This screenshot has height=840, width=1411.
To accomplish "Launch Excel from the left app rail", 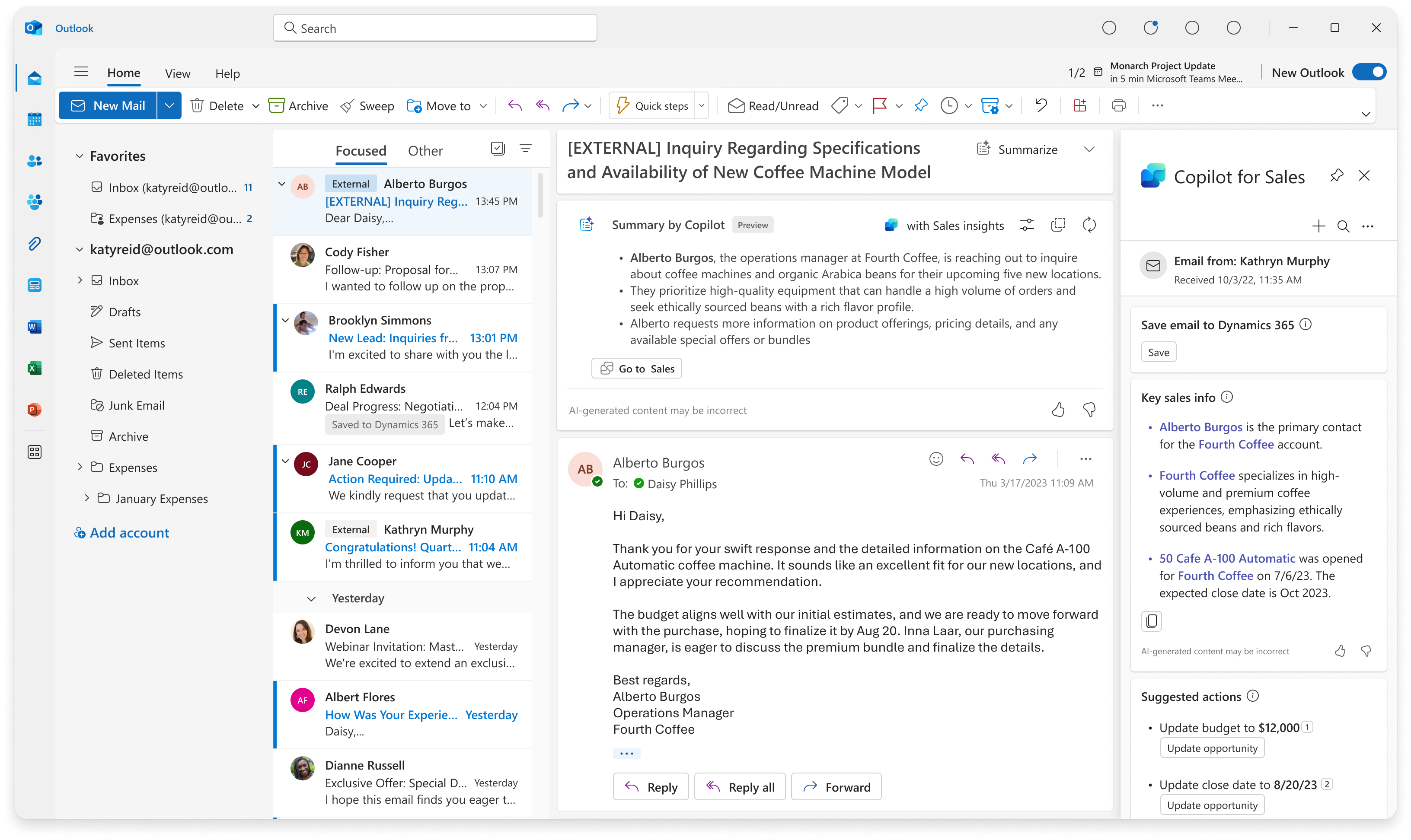I will click(34, 369).
